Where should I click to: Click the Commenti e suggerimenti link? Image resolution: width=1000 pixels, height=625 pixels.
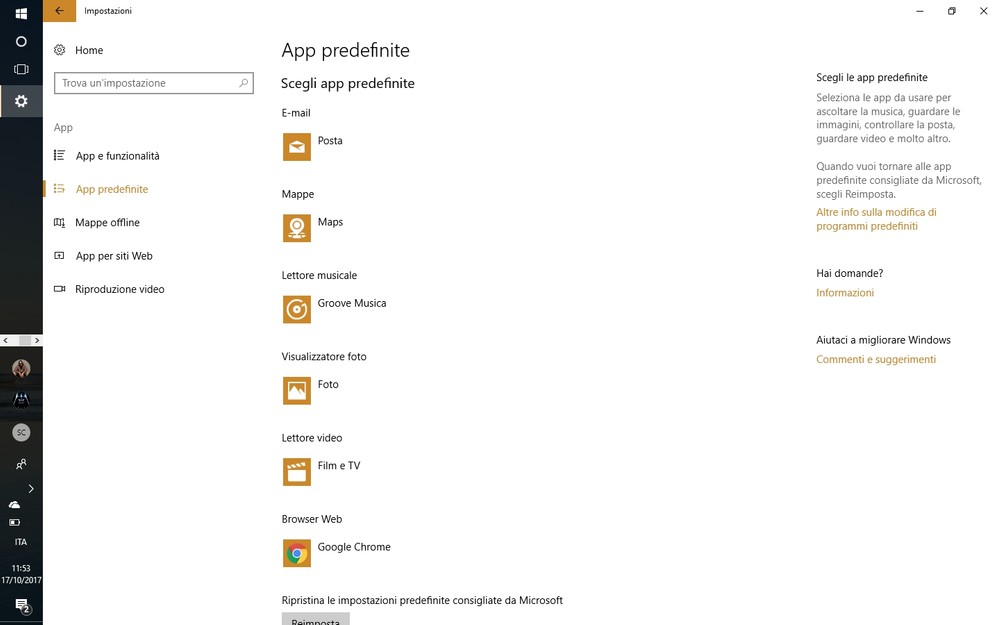[876, 359]
